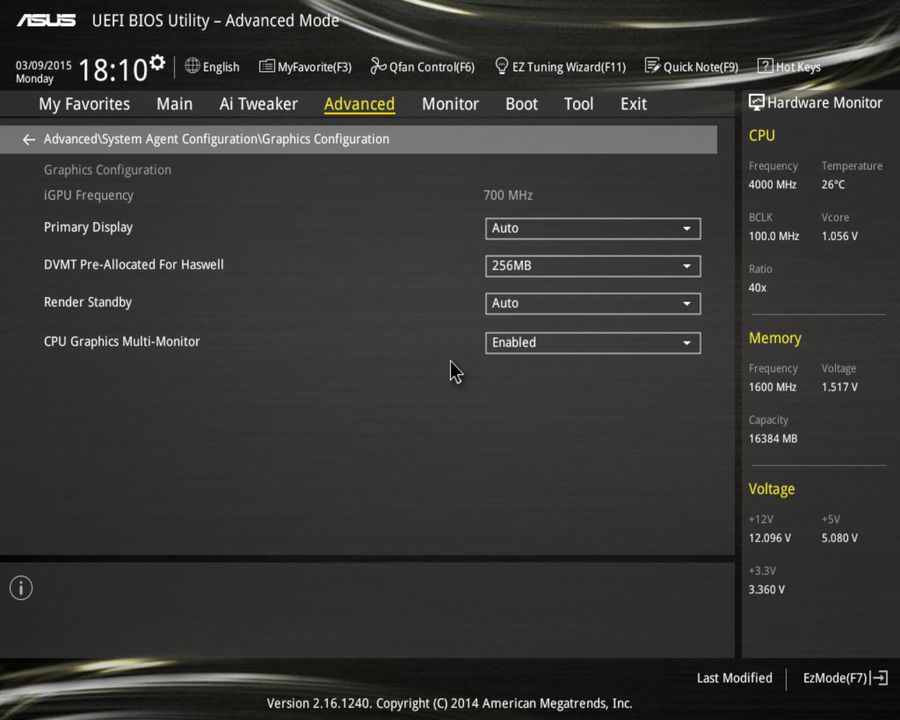
Task: Open the Render Standby dropdown
Action: [x=592, y=303]
